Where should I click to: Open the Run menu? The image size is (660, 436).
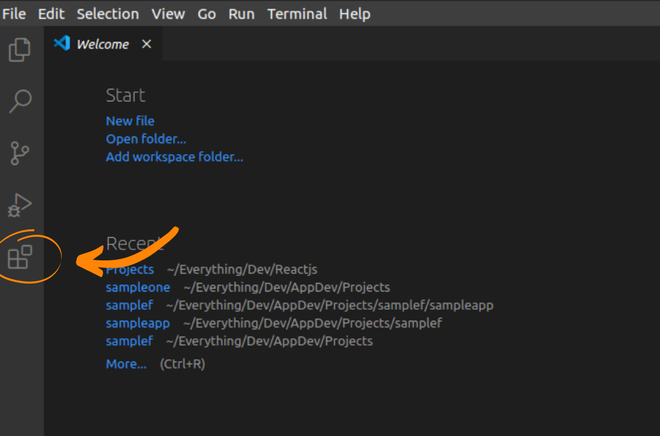241,14
